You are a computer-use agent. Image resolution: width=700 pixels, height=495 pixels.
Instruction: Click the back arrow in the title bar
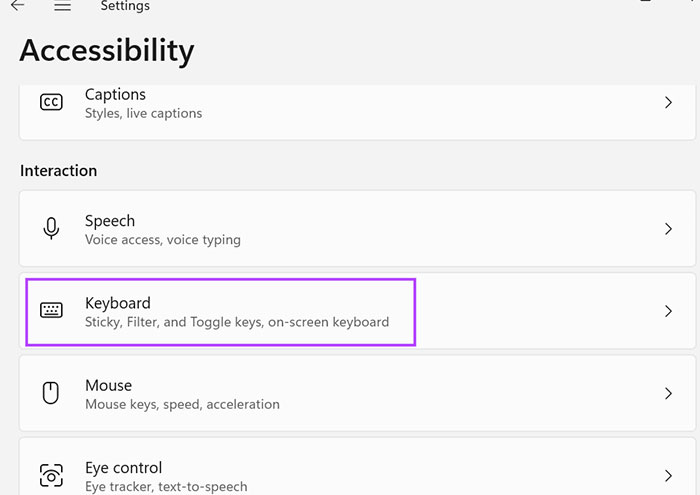pyautogui.click(x=17, y=6)
